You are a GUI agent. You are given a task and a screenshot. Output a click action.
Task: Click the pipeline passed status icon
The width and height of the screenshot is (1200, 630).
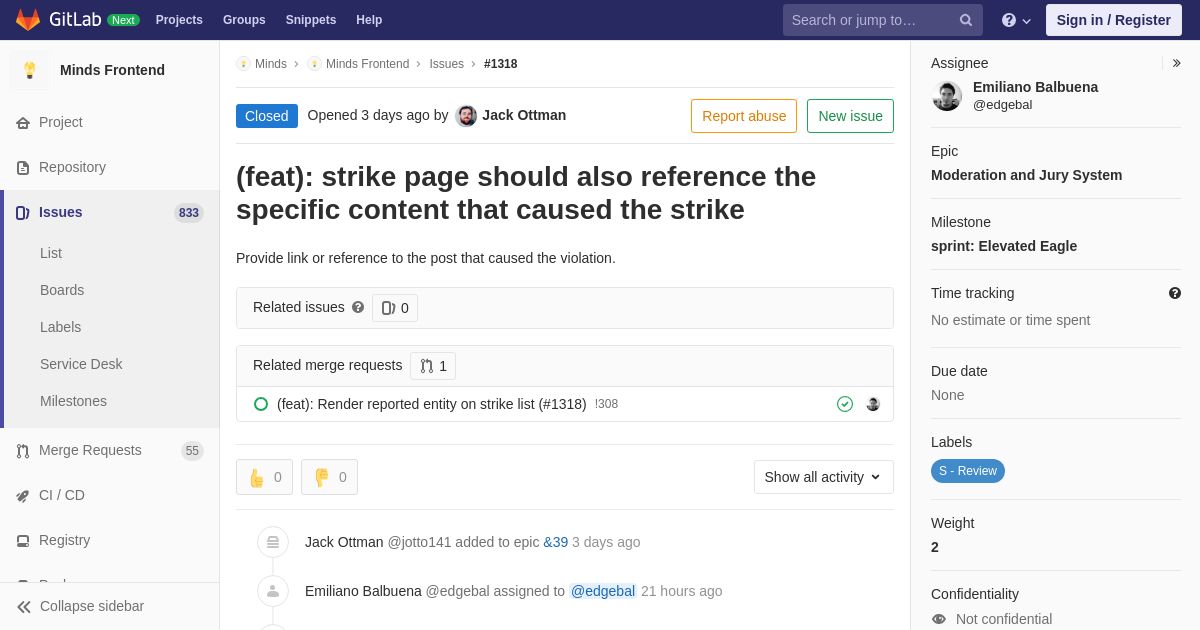(x=845, y=404)
